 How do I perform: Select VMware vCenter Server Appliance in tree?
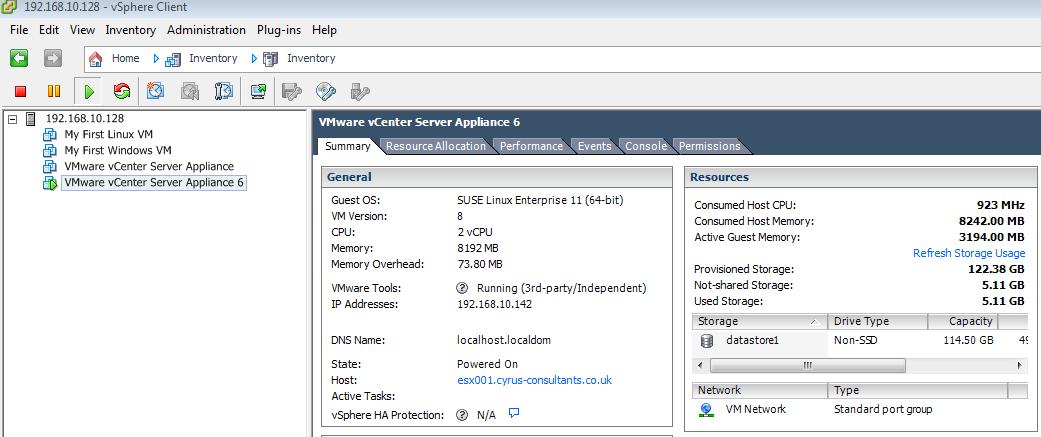click(x=149, y=167)
